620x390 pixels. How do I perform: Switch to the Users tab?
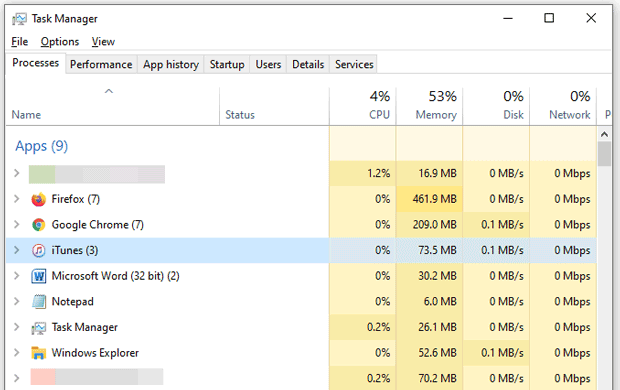click(x=268, y=64)
